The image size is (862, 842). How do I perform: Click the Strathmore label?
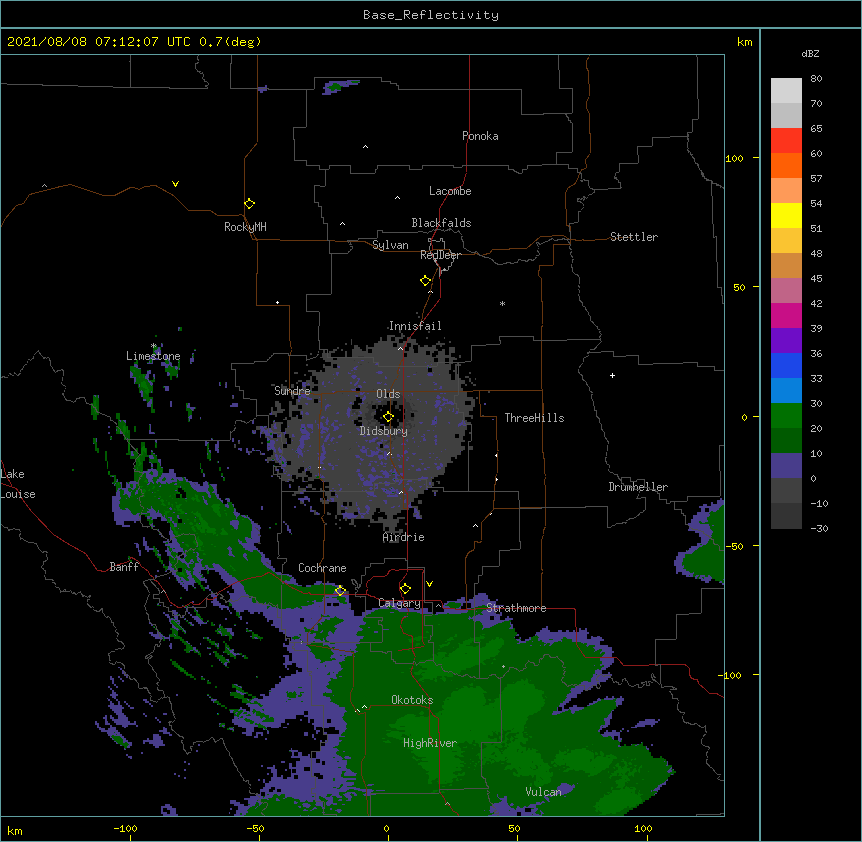516,608
